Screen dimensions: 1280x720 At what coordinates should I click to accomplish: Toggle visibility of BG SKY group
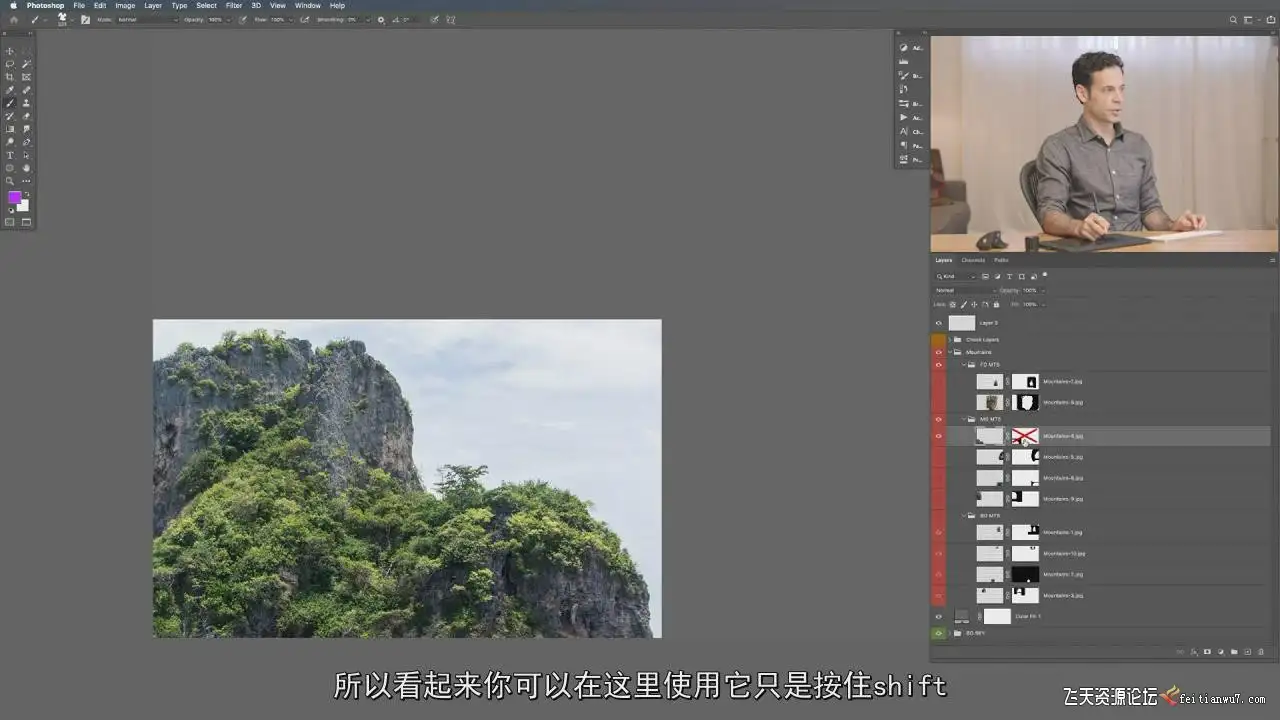[x=938, y=633]
